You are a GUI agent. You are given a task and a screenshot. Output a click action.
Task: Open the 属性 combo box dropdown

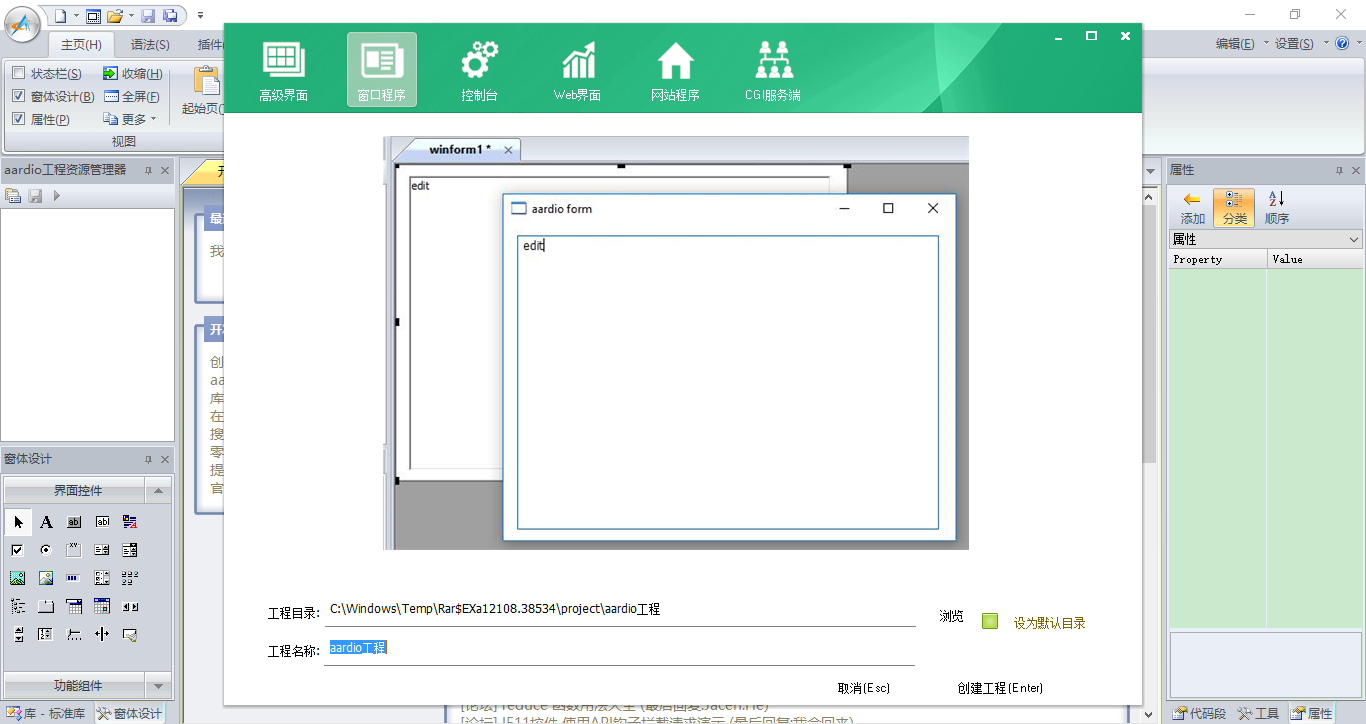[x=1354, y=240]
